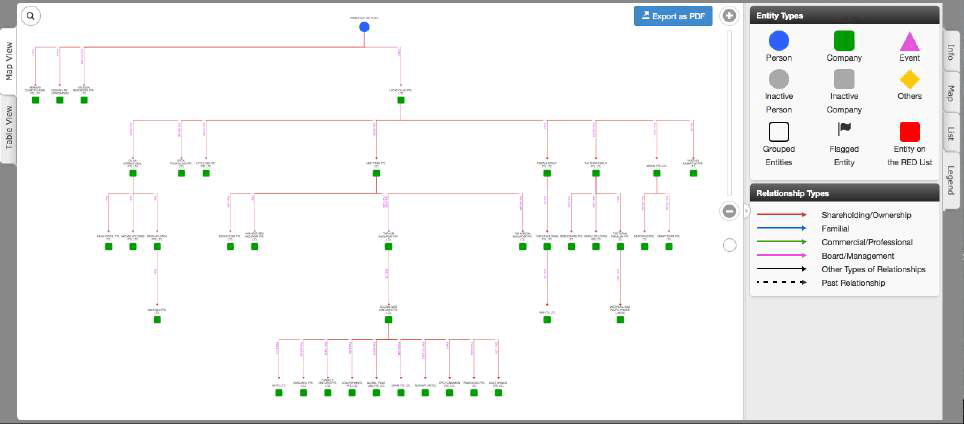Click the magnifier search icon on the map

click(30, 16)
